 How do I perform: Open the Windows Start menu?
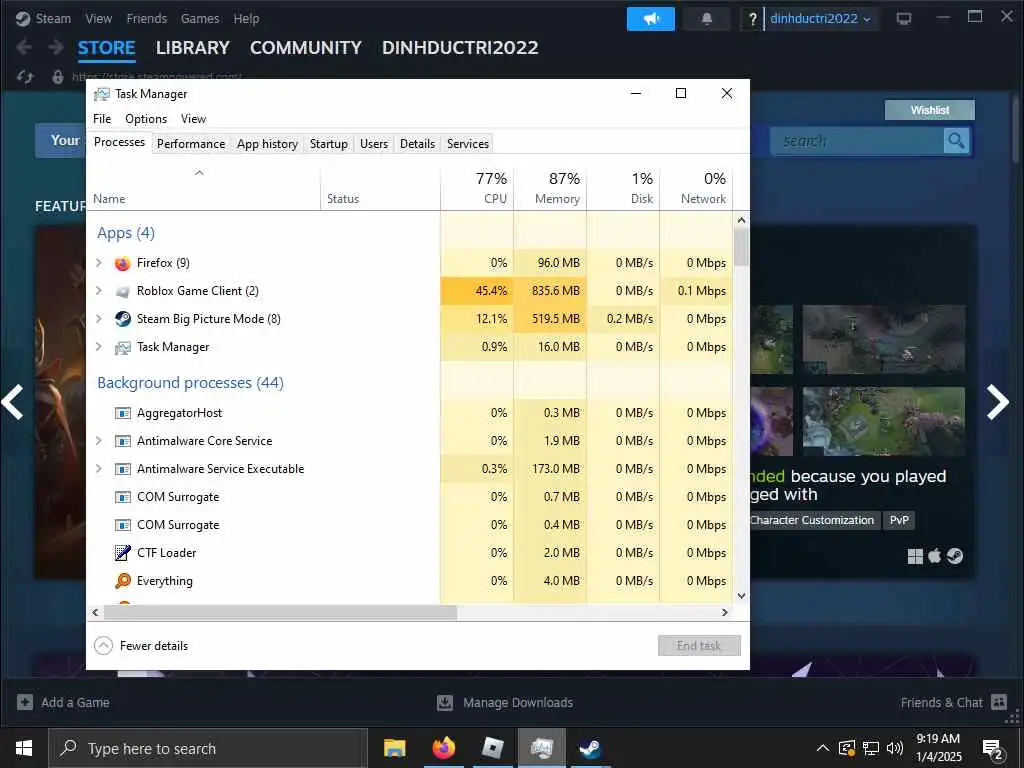tap(24, 748)
